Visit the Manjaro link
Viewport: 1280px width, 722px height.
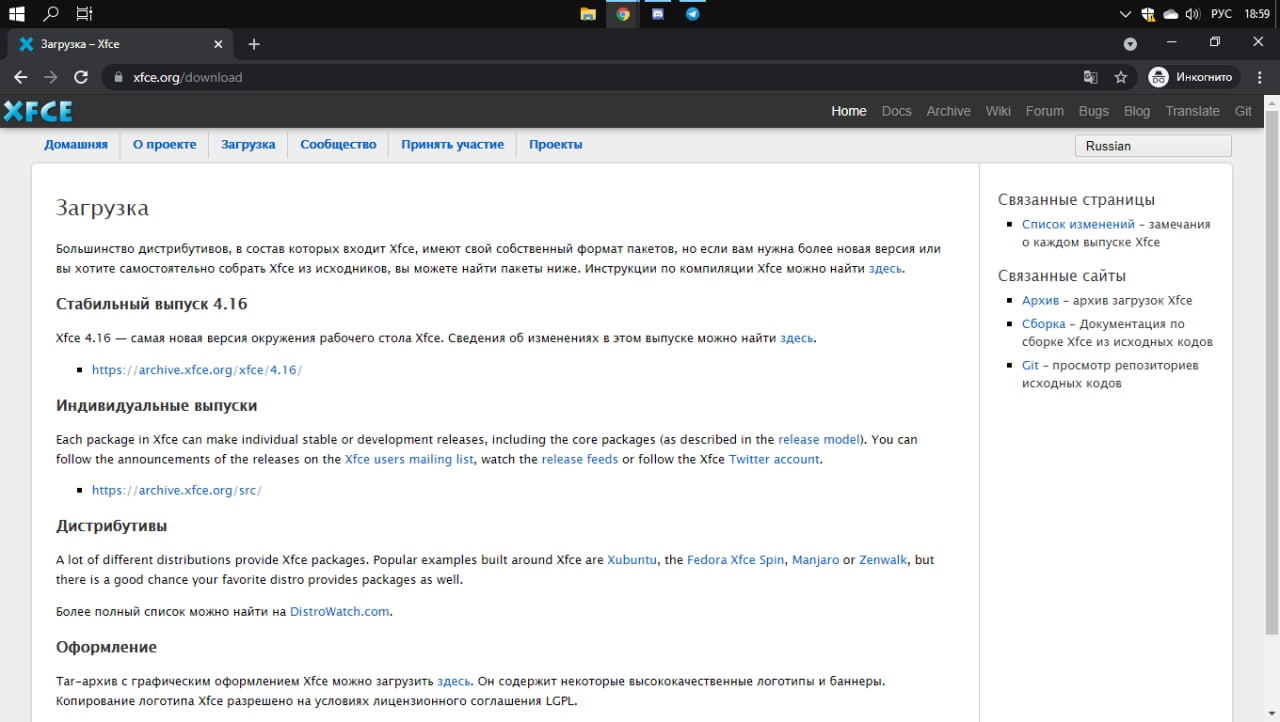click(x=816, y=560)
